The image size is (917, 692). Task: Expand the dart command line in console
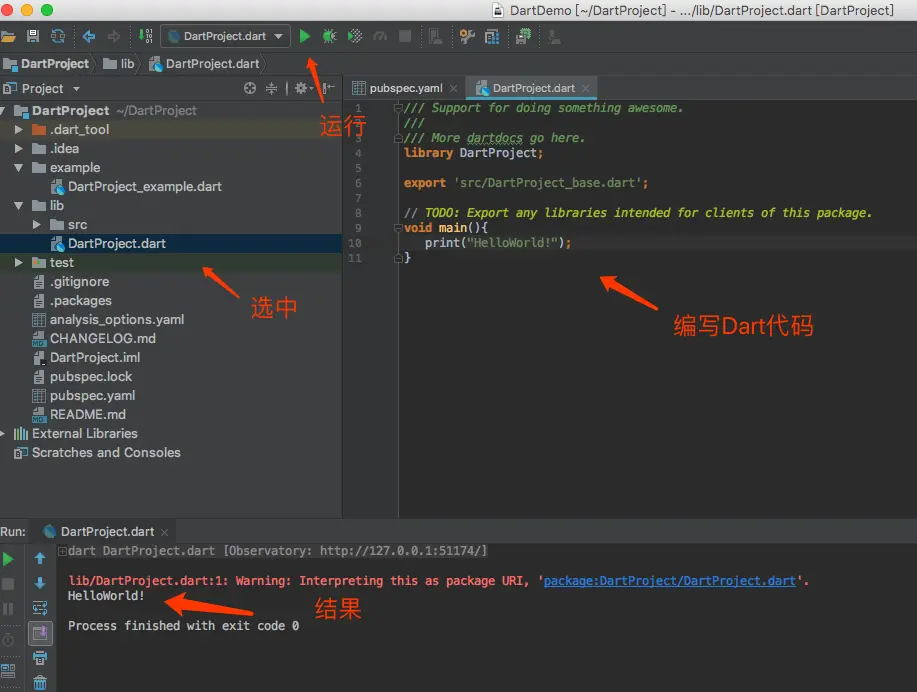point(62,550)
